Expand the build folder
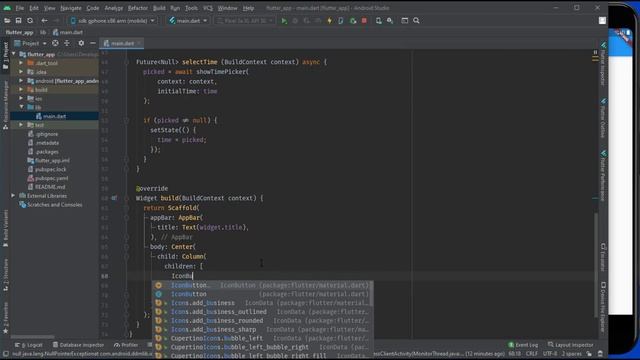 (x=21, y=89)
